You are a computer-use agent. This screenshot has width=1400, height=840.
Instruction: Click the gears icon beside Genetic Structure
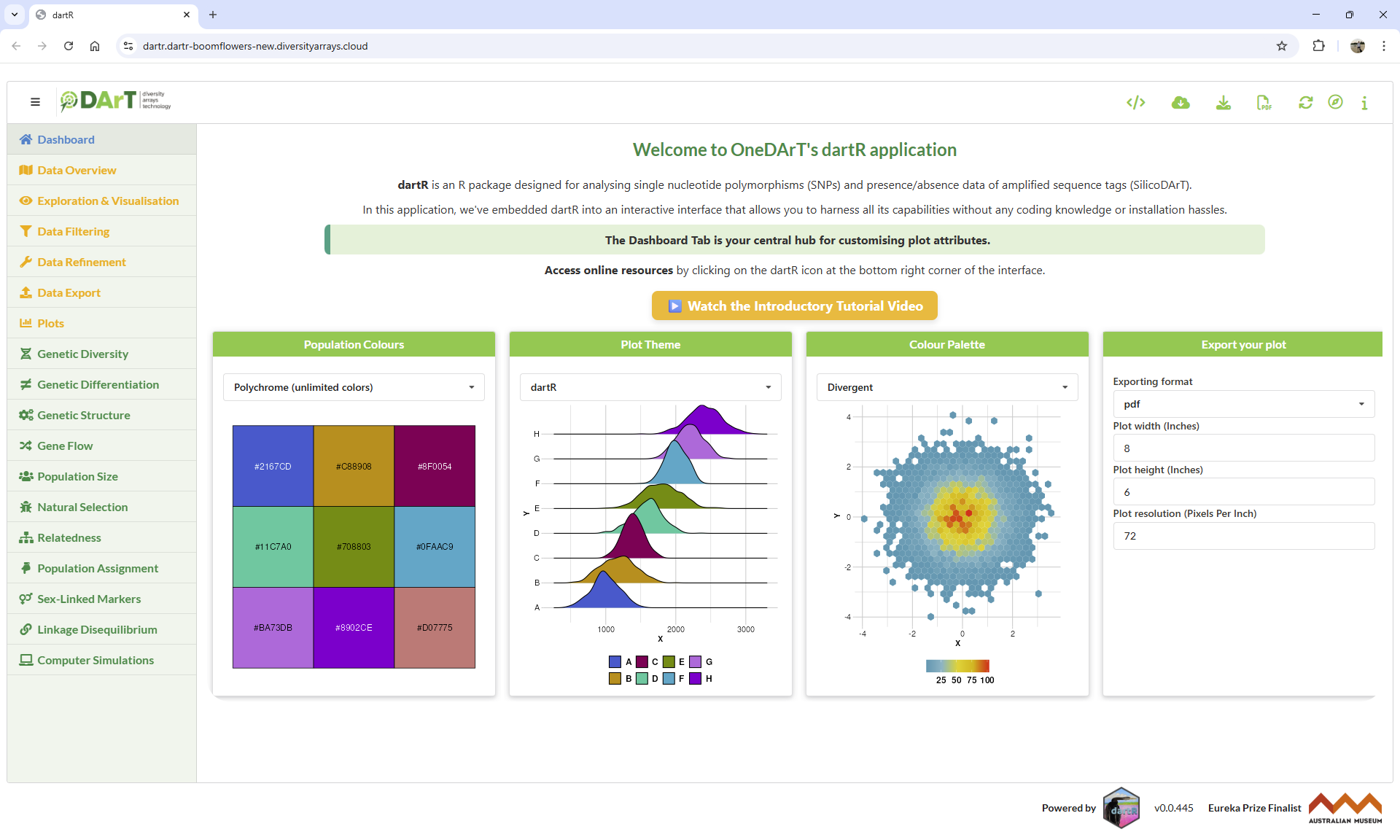(x=26, y=415)
